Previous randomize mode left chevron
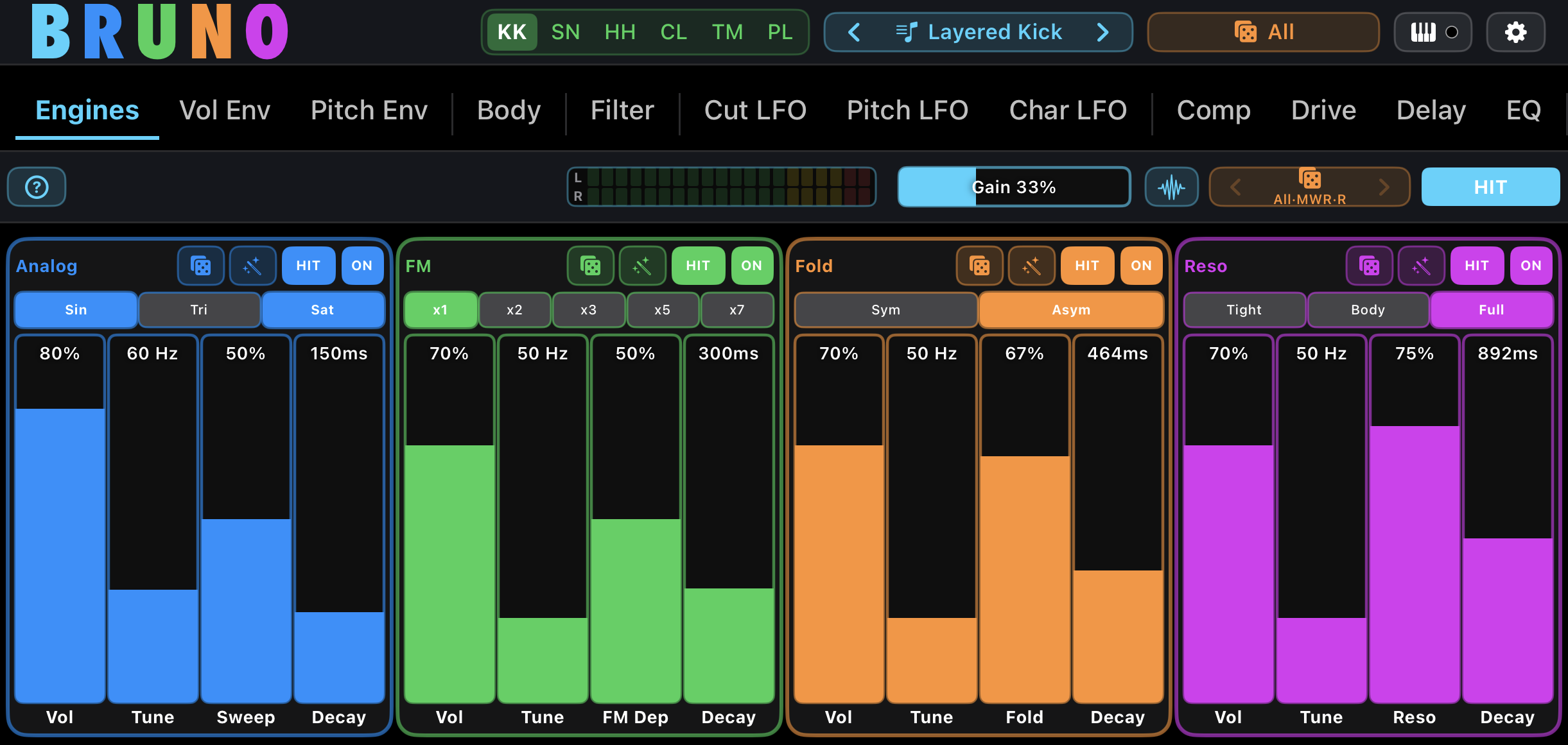Viewport: 1568px width, 745px height. tap(1235, 187)
